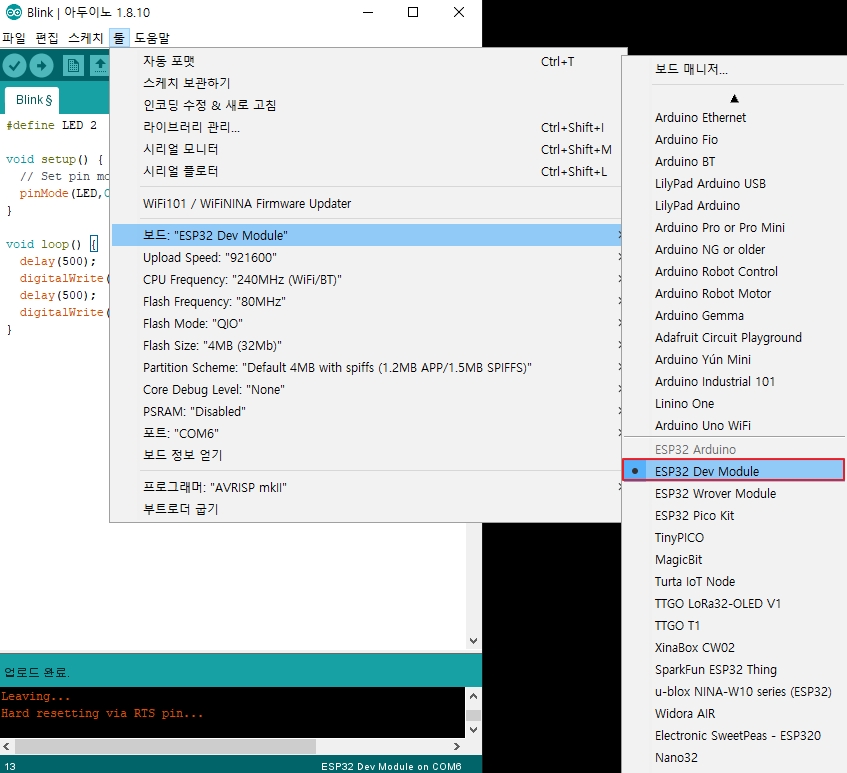847x773 pixels.
Task: Select TTGO T1 board
Action: (x=733, y=626)
